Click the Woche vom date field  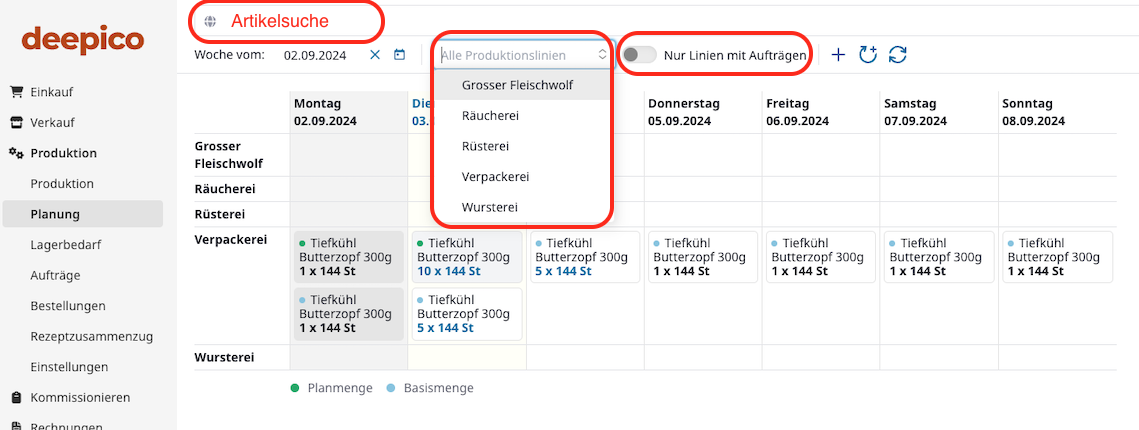[x=315, y=55]
